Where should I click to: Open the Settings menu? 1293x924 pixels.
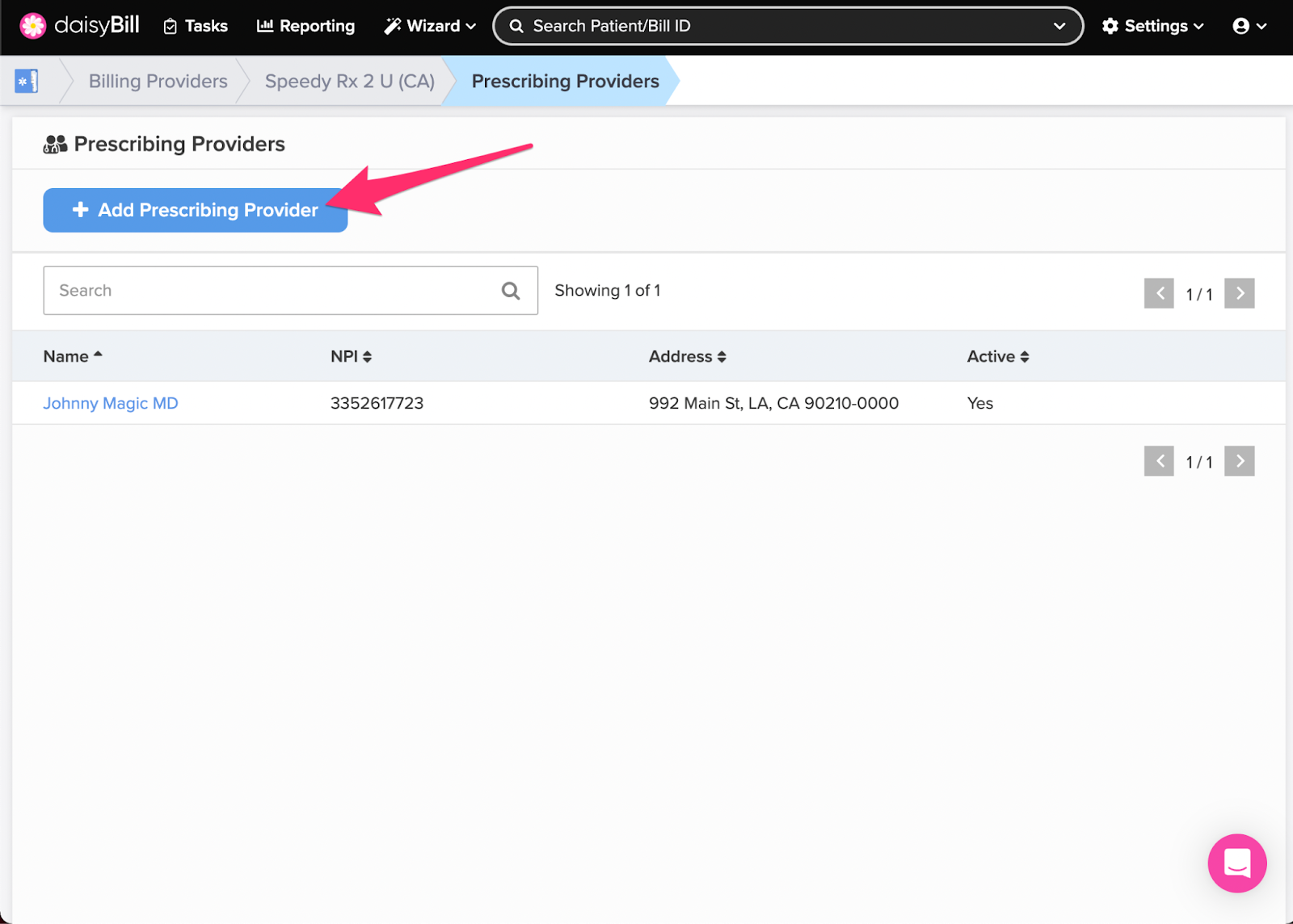[x=1153, y=26]
